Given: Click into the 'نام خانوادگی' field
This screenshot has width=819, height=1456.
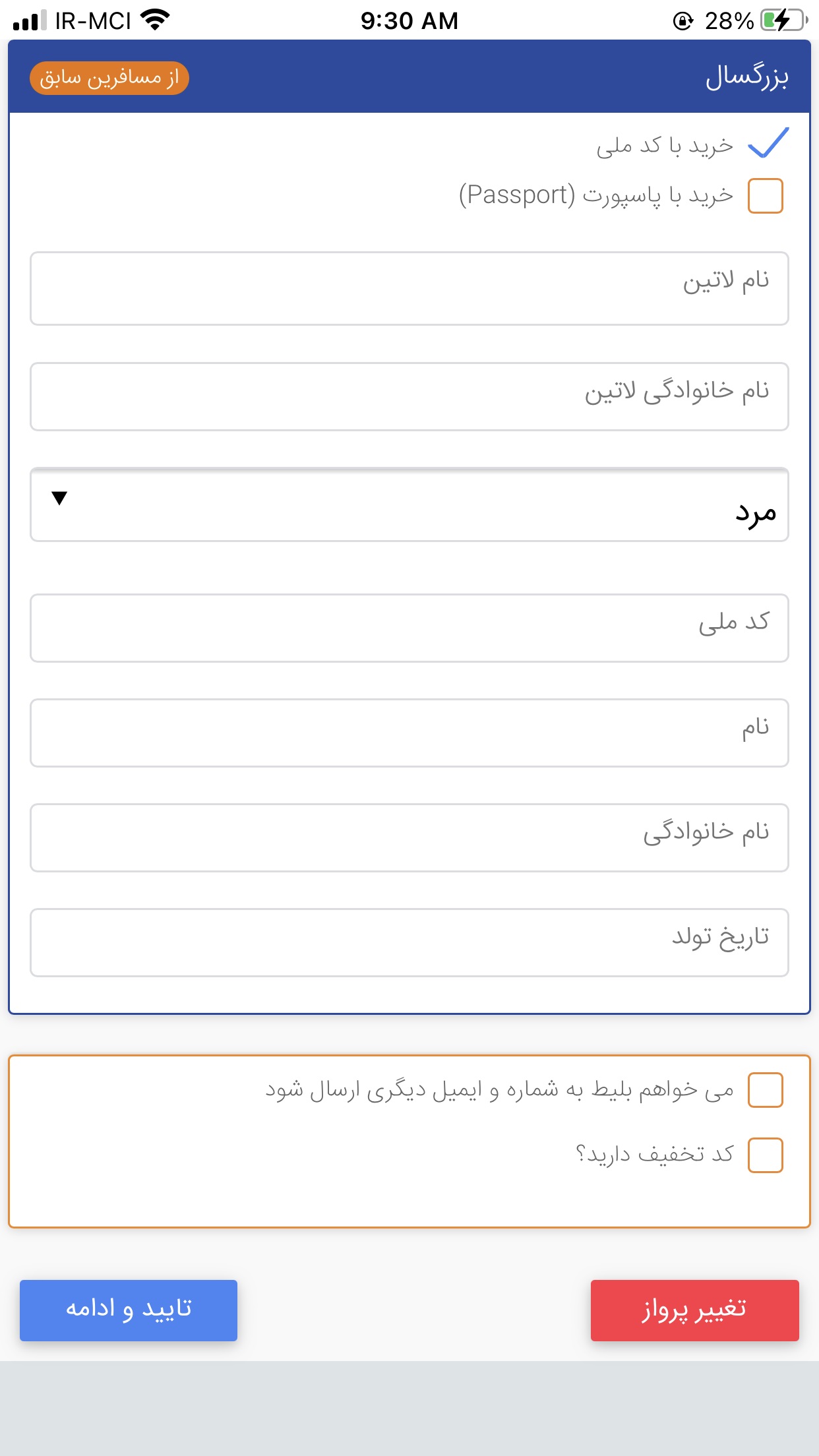Looking at the screenshot, I should (409, 837).
